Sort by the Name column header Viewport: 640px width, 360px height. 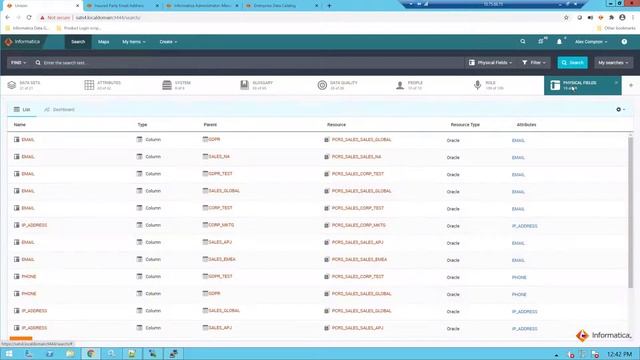tap(20, 124)
